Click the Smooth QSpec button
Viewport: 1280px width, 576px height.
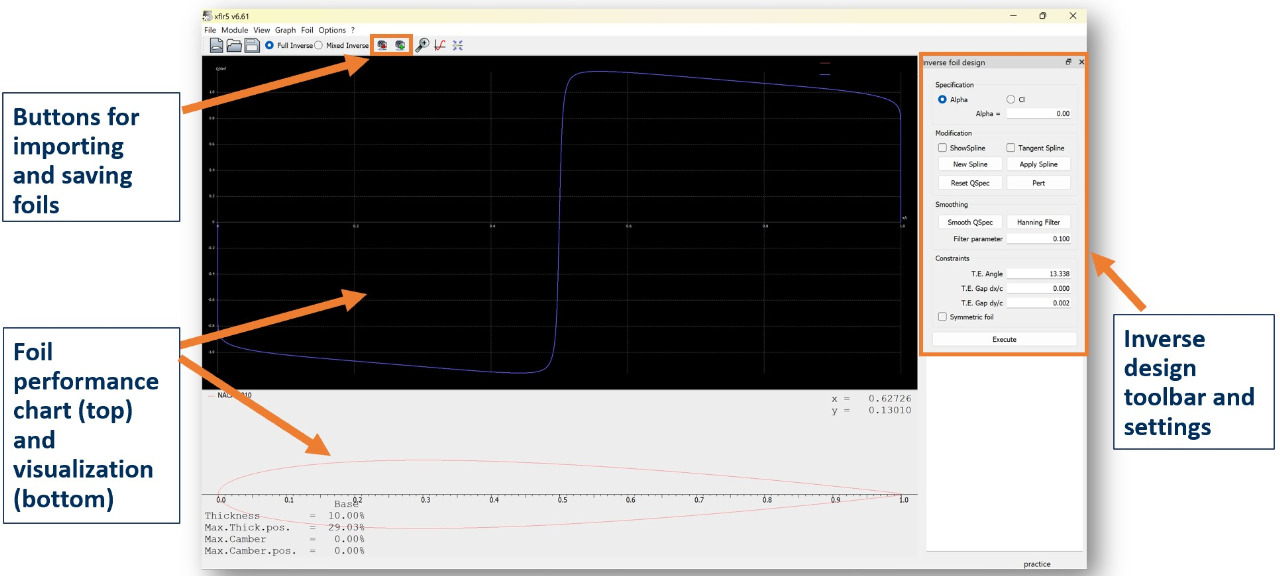pos(970,222)
